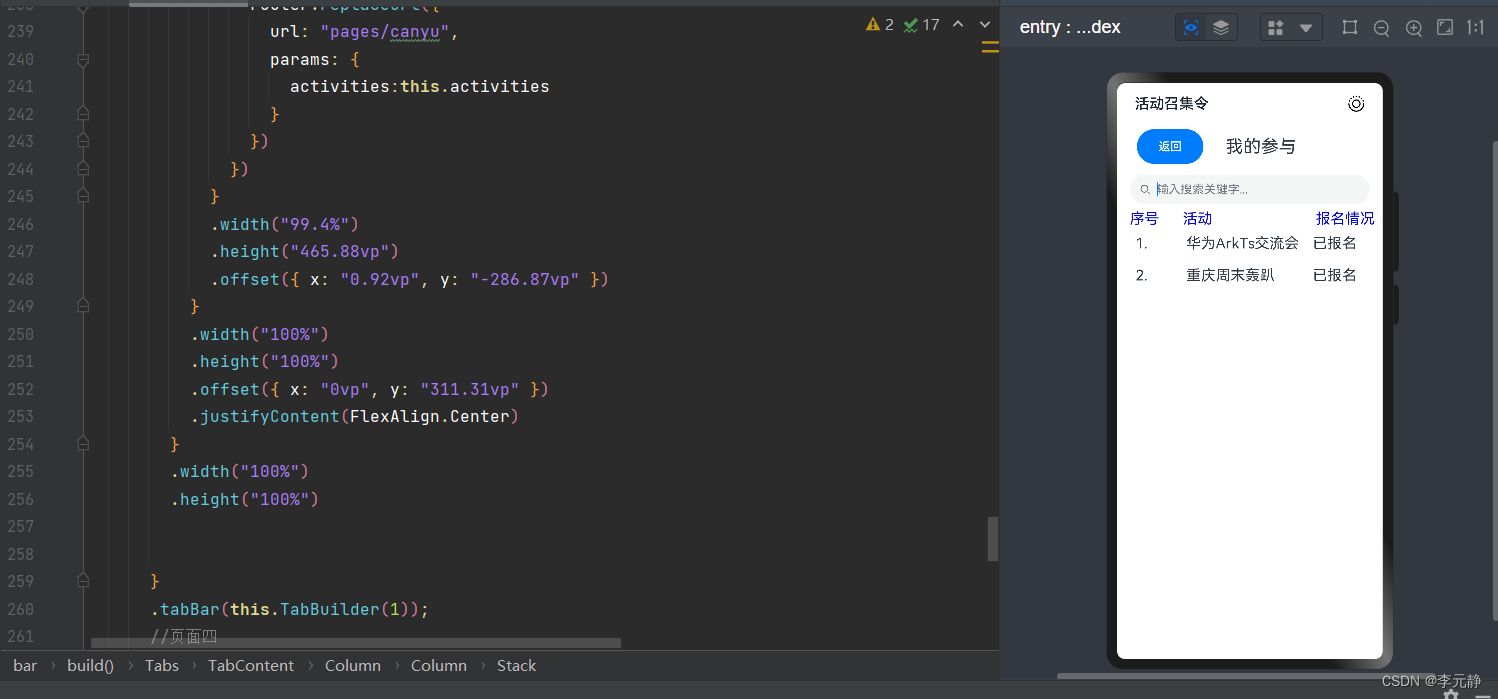Screen dimensions: 1498x699
Task: Click activities:this.activities param line
Action: [x=420, y=87]
